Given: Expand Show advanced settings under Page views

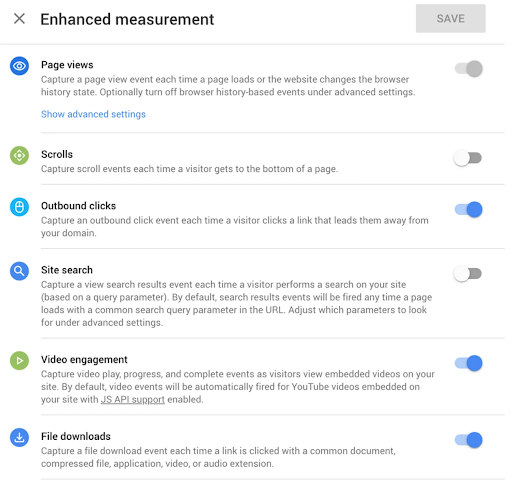Looking at the screenshot, I should tap(93, 114).
